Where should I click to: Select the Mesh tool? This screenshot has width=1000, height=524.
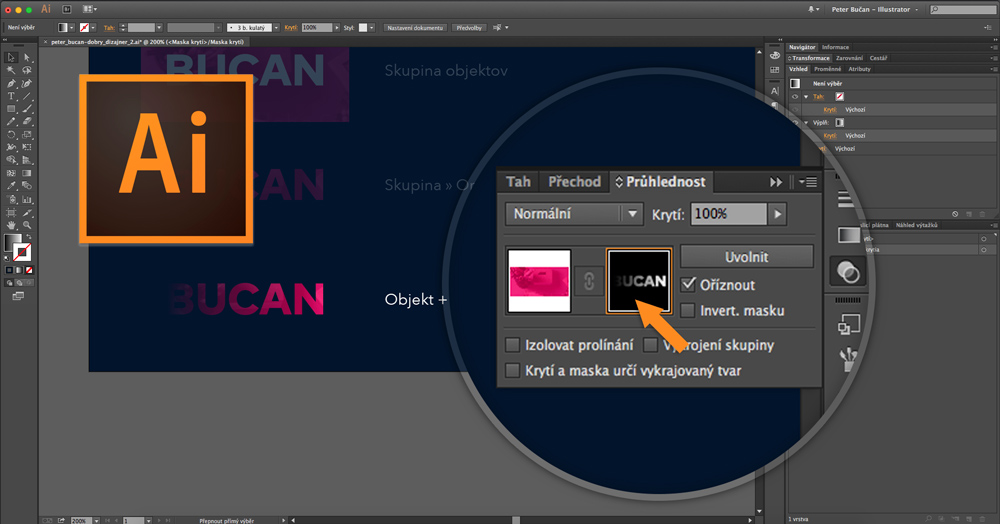pyautogui.click(x=11, y=173)
